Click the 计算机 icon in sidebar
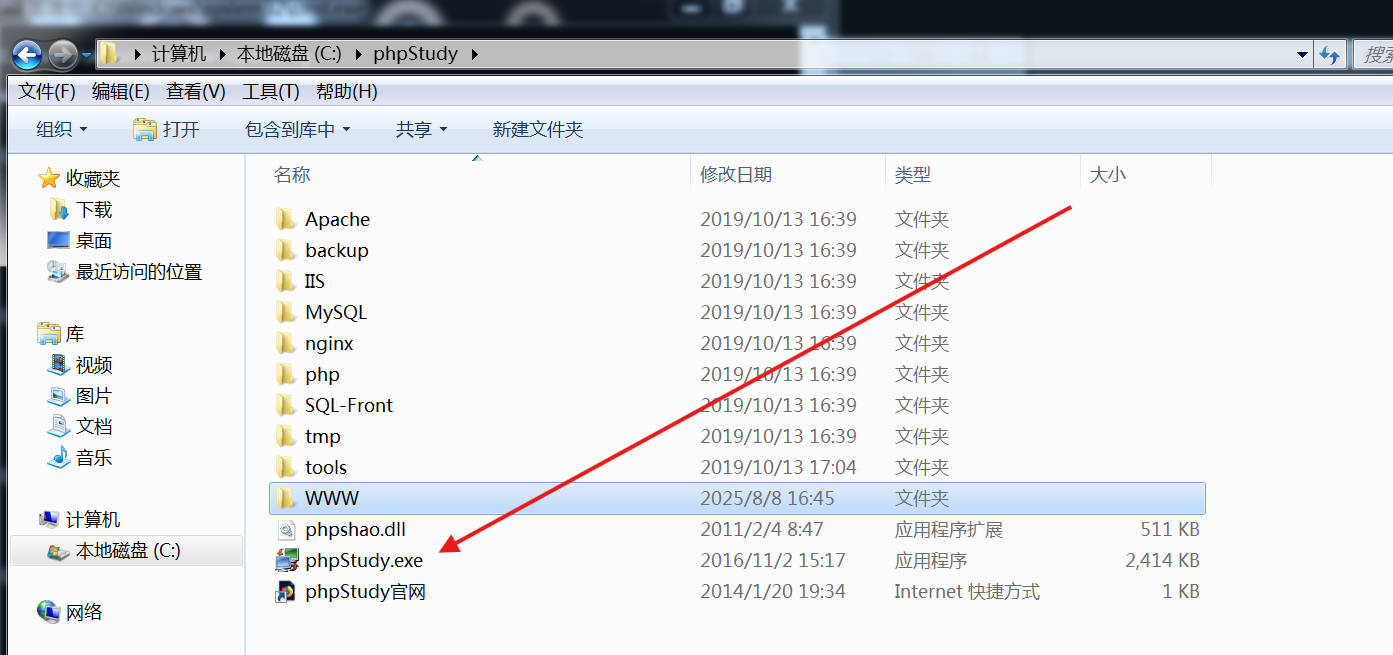Image resolution: width=1393 pixels, height=655 pixels. [x=49, y=520]
